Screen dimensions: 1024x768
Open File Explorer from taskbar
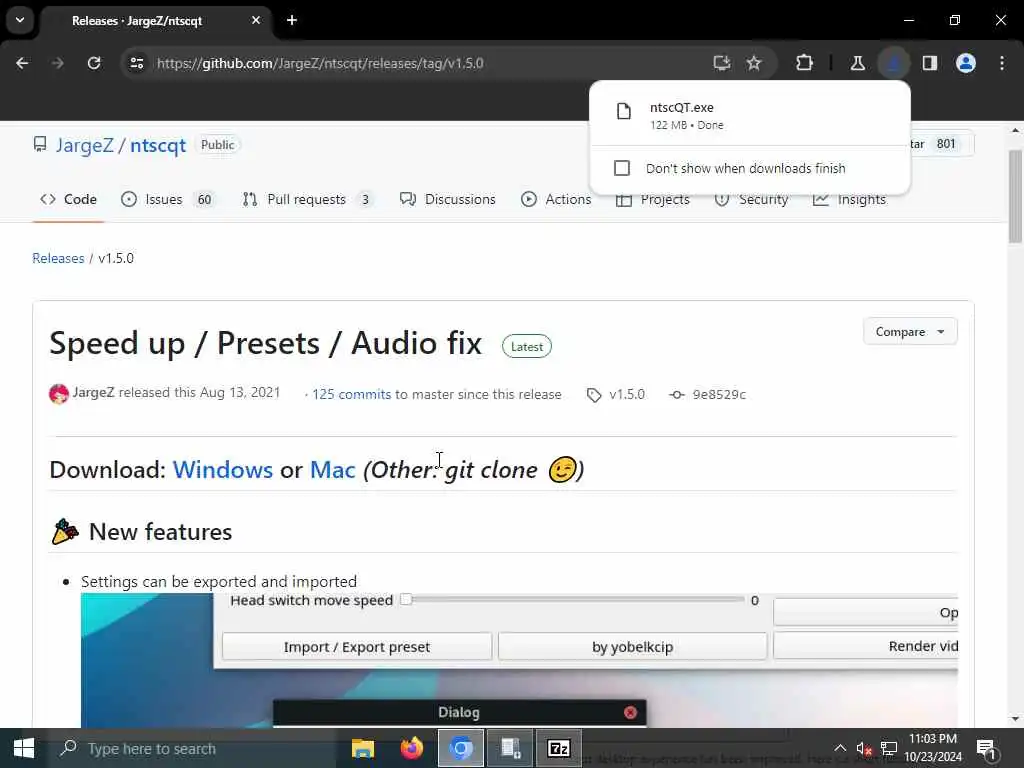point(363,748)
